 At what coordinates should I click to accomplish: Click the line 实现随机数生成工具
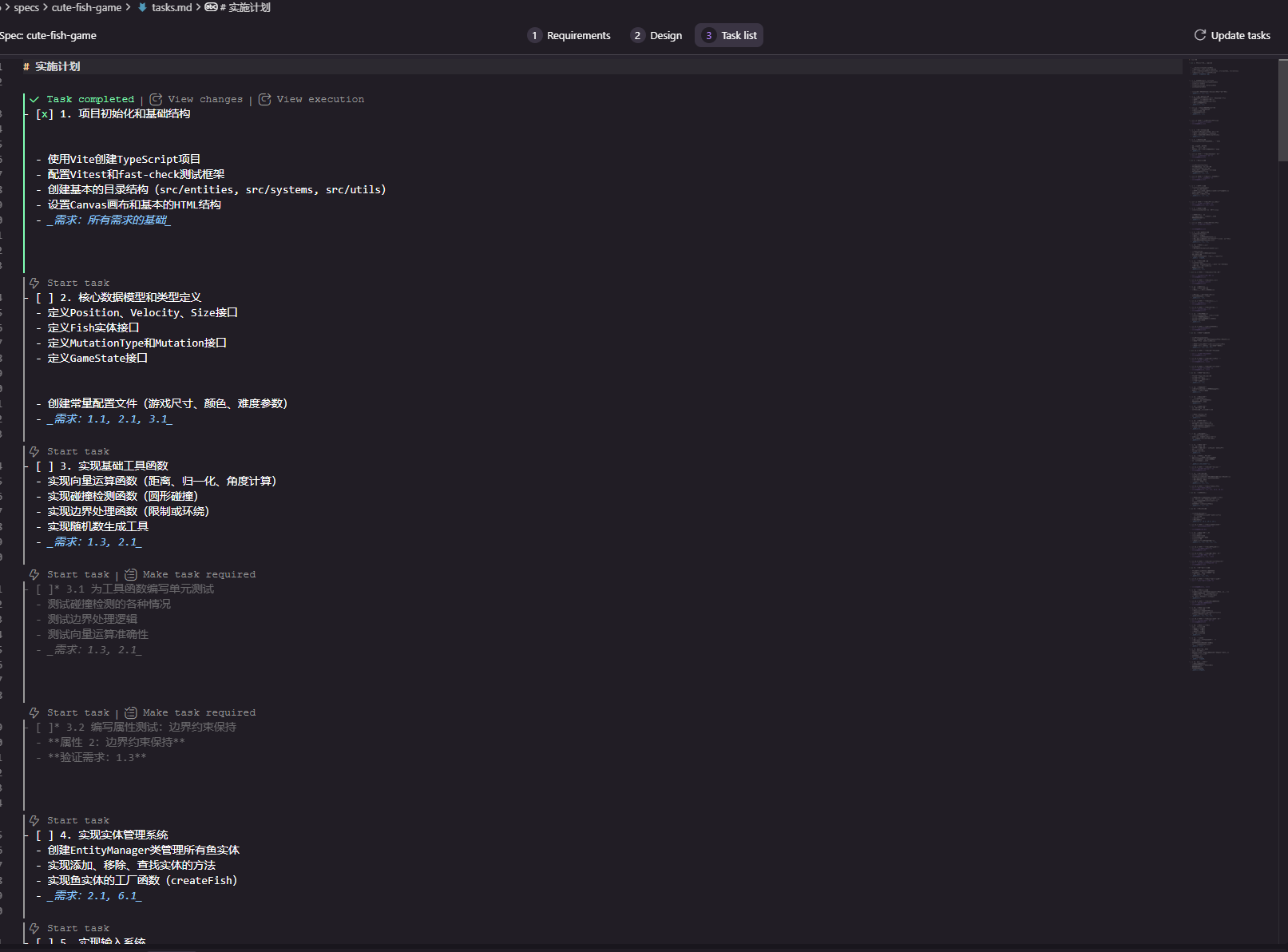click(97, 527)
